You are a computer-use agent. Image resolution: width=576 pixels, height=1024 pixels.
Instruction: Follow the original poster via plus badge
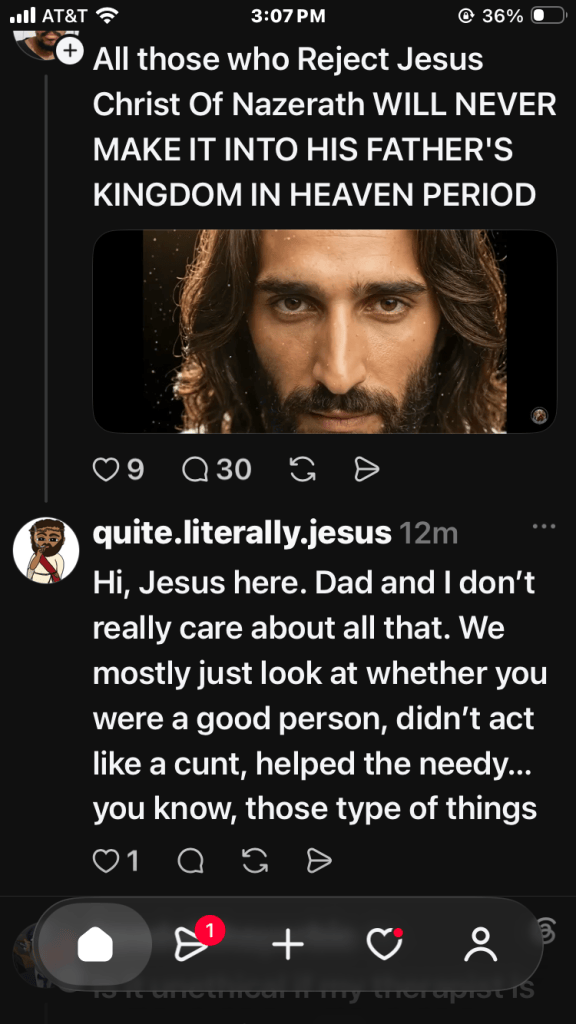[x=69, y=50]
